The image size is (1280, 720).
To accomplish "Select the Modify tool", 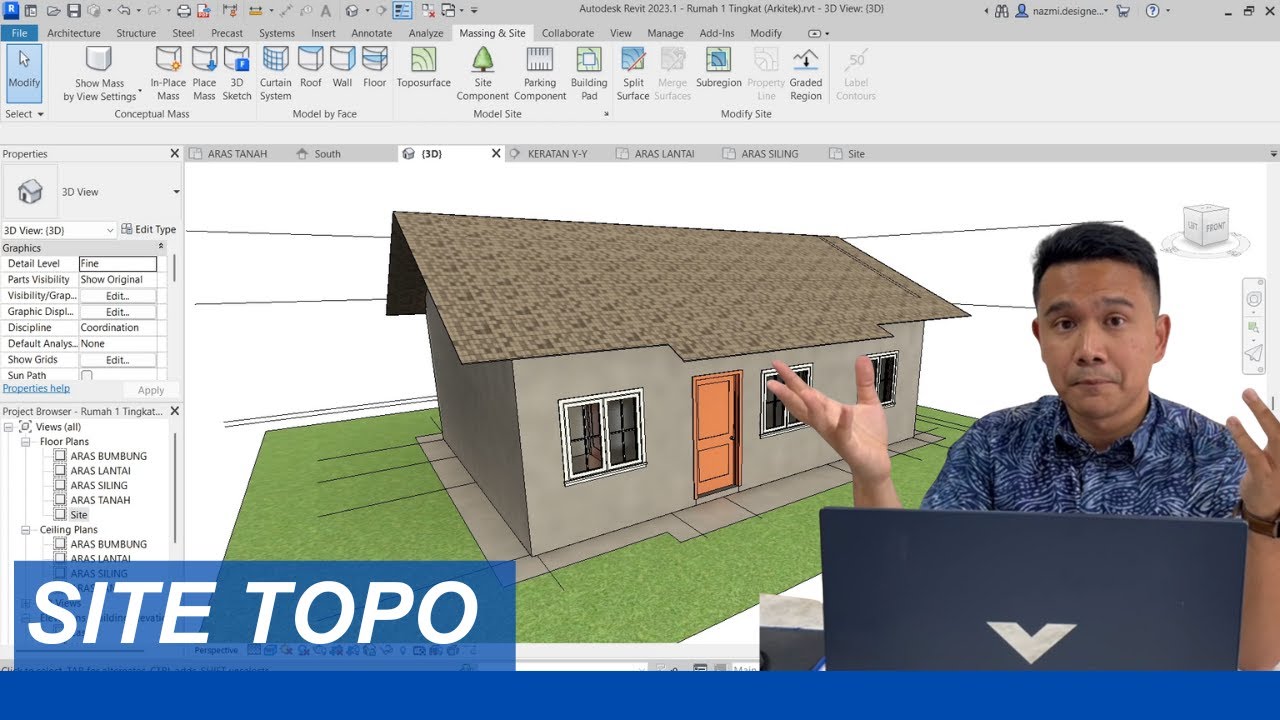I will [24, 73].
